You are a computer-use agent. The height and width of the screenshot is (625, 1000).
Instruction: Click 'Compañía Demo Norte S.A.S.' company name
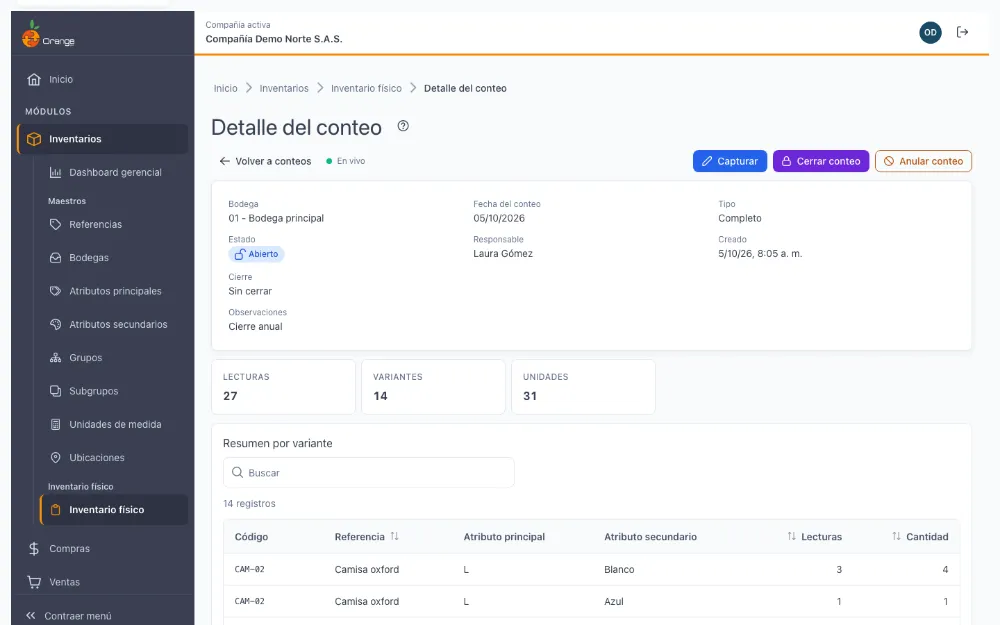click(274, 39)
